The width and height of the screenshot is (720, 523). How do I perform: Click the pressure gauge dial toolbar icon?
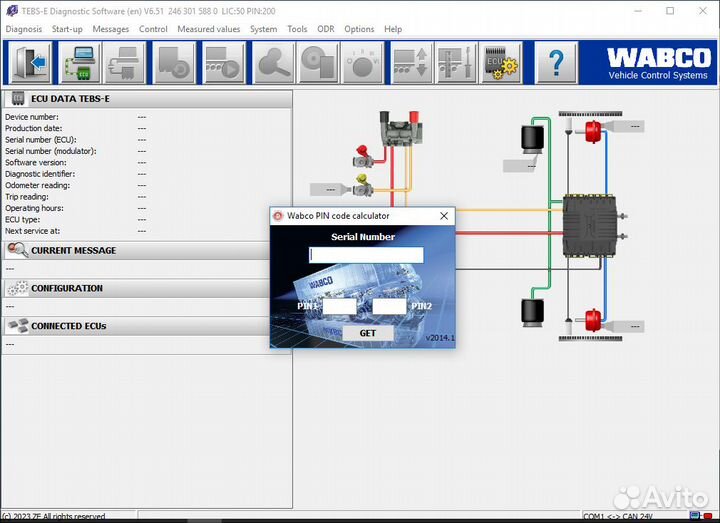click(x=363, y=62)
